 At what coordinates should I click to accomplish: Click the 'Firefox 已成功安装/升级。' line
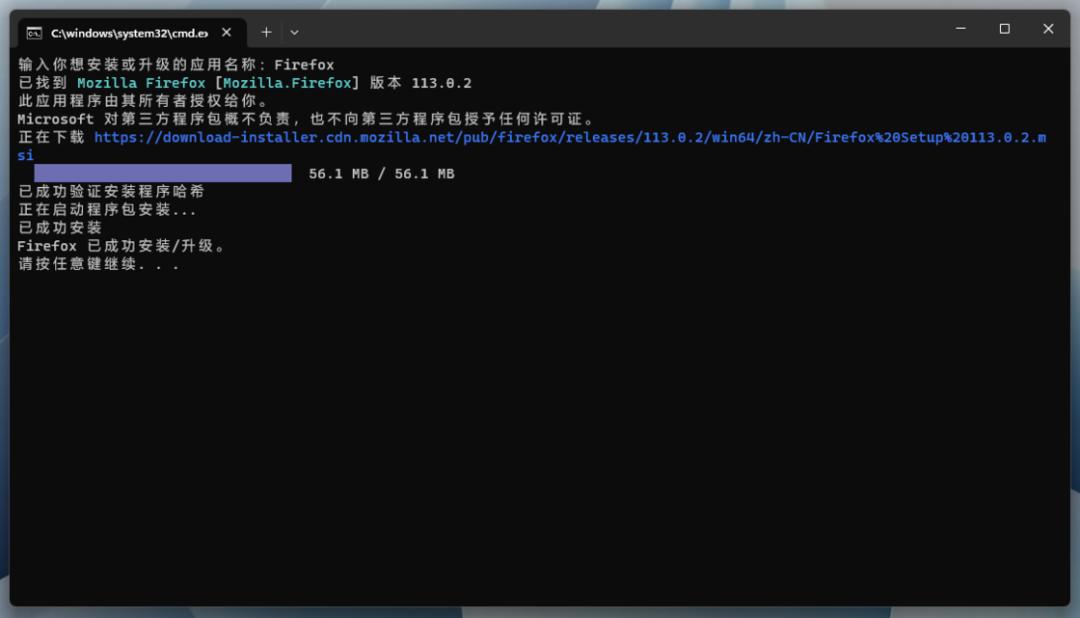point(121,246)
